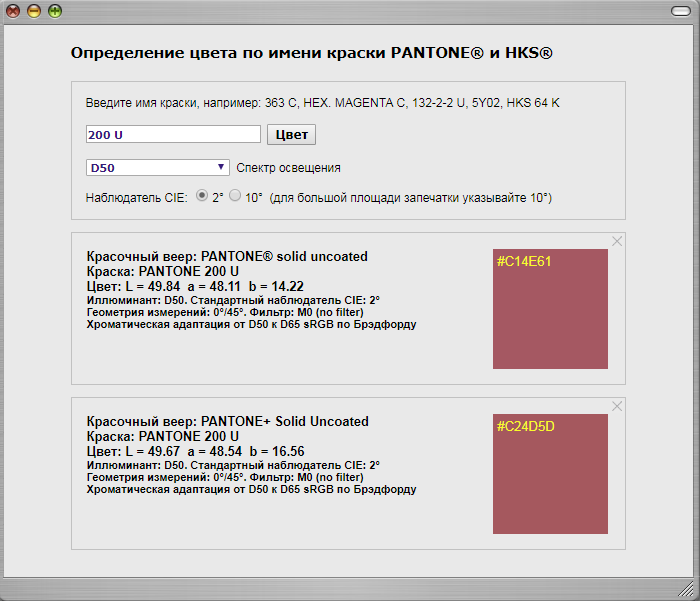The width and height of the screenshot is (700, 601).
Task: Click the text Красочный веер: PANTONE+ Solid Uncoated
Action: [228, 421]
